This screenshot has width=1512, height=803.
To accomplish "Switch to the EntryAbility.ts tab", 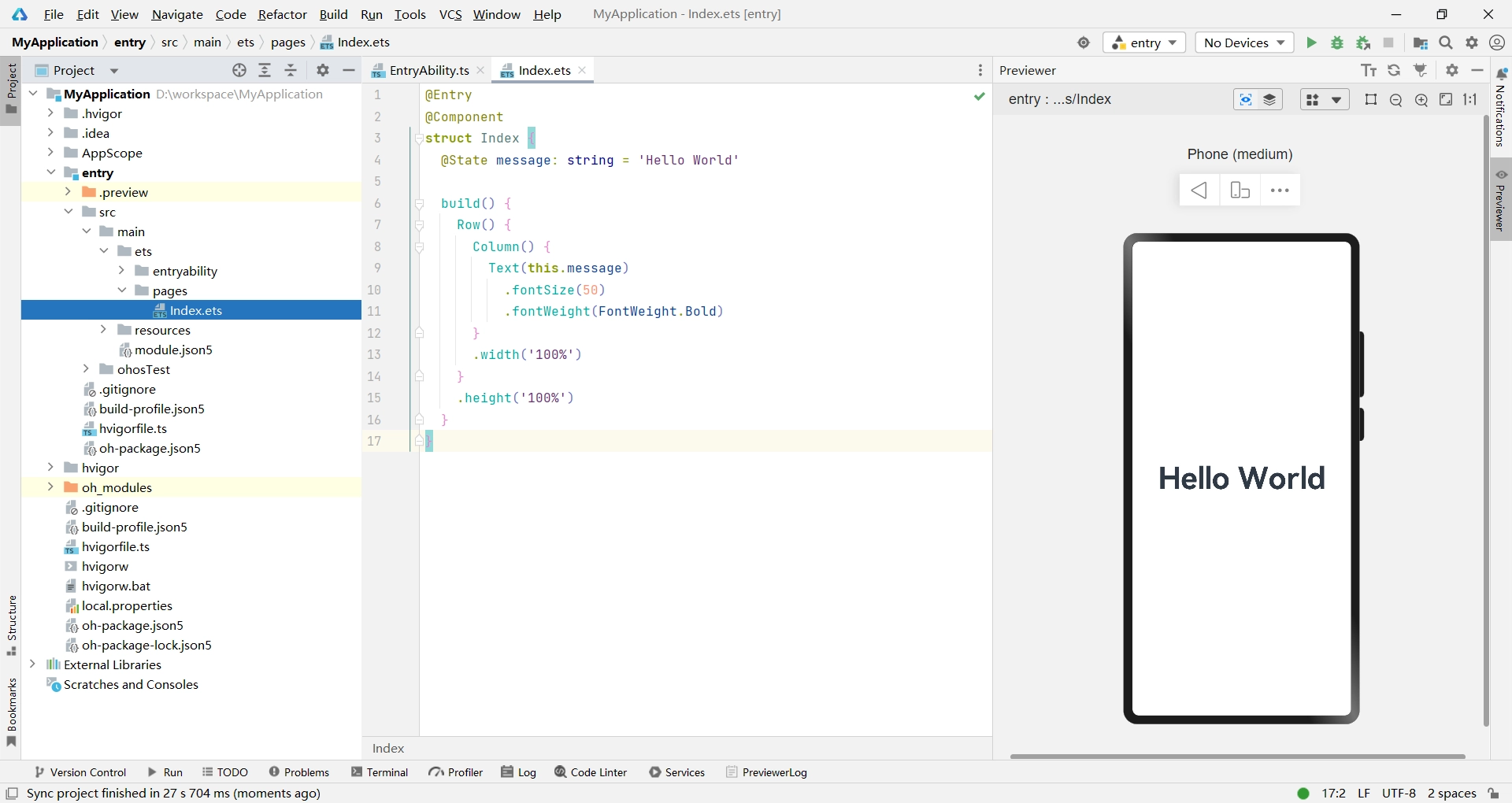I will [428, 70].
